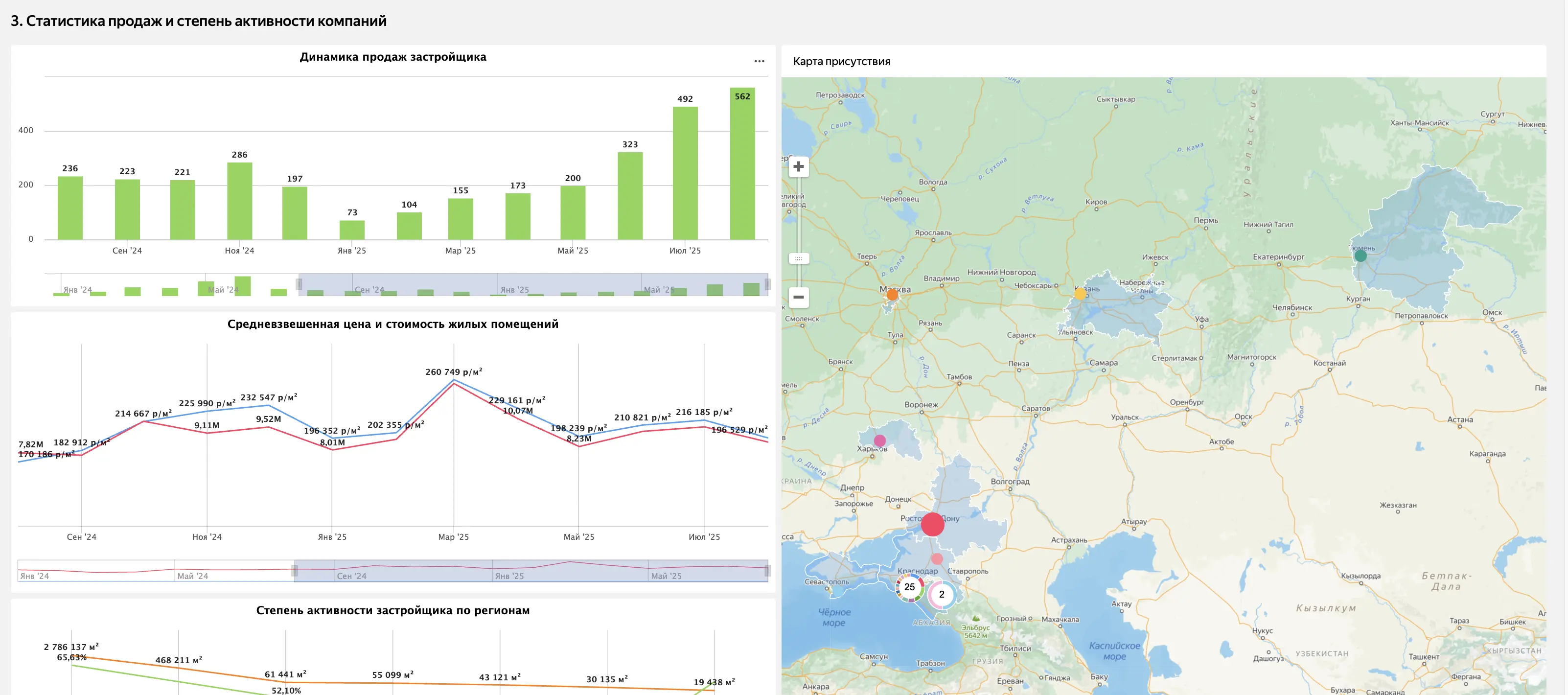Zoom in the map with plus button
The height and width of the screenshot is (695, 1568).
coord(798,167)
